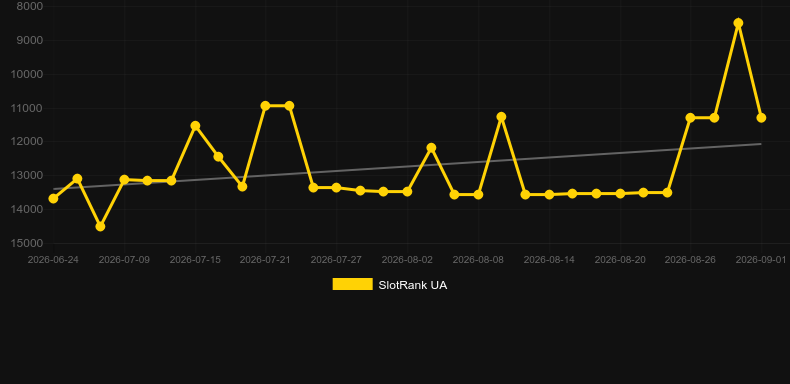Click the x-axis label 2026-07-15
790x384 pixels.
195,260
